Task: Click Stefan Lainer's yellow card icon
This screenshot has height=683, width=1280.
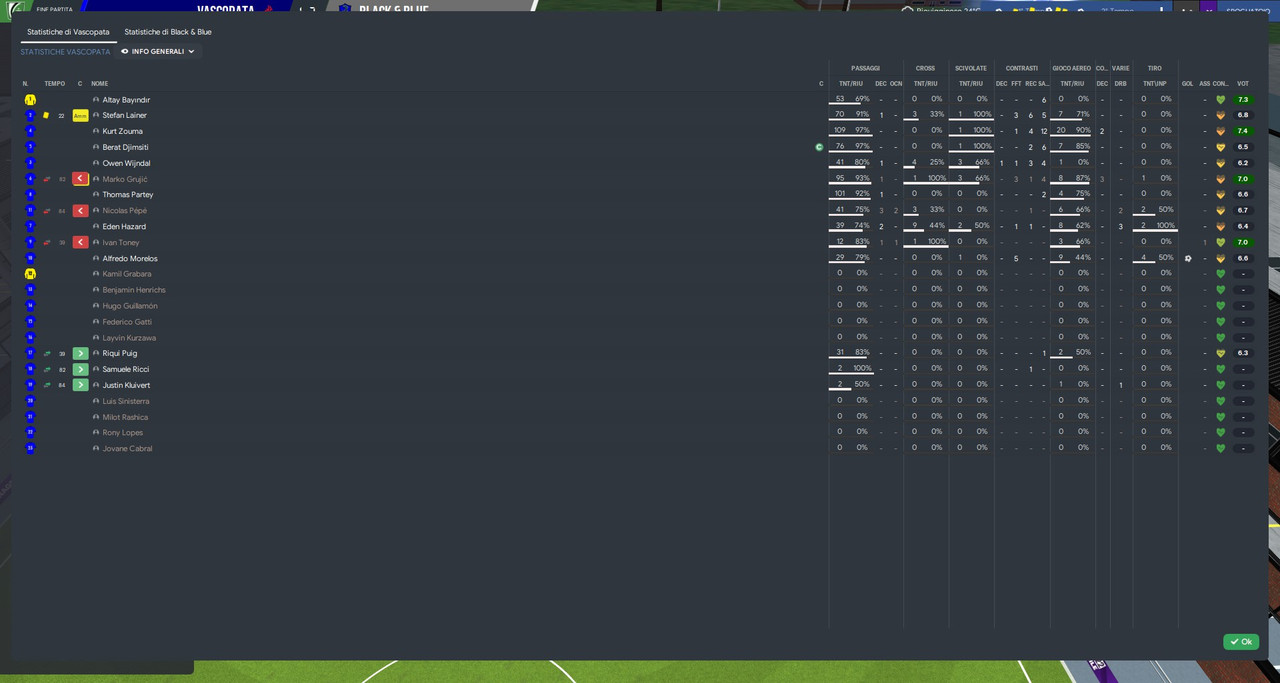Action: click(x=46, y=116)
